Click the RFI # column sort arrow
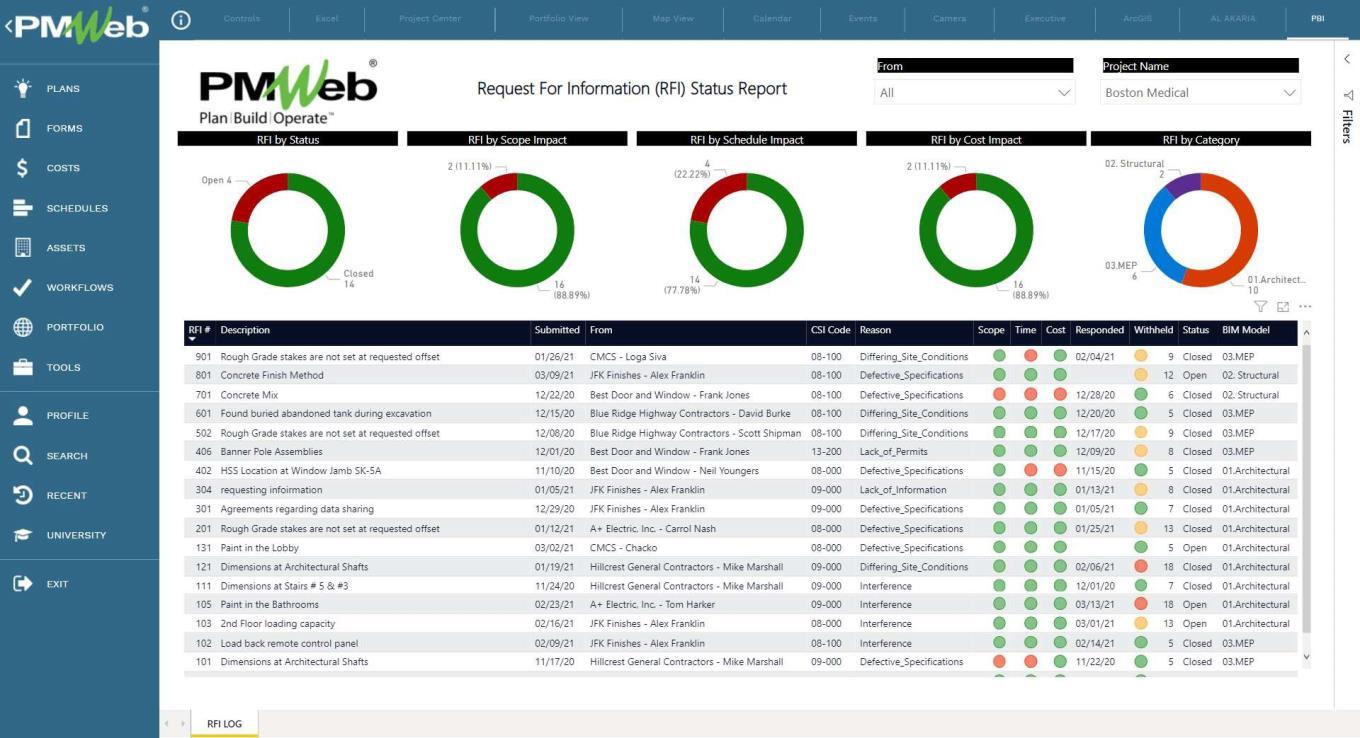The width and height of the screenshot is (1360, 738). (193, 340)
